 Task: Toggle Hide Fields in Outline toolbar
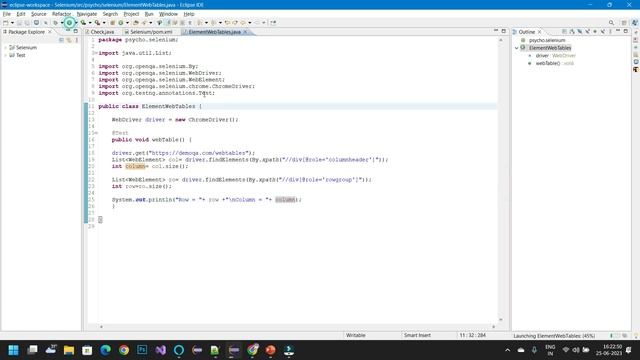coord(580,31)
